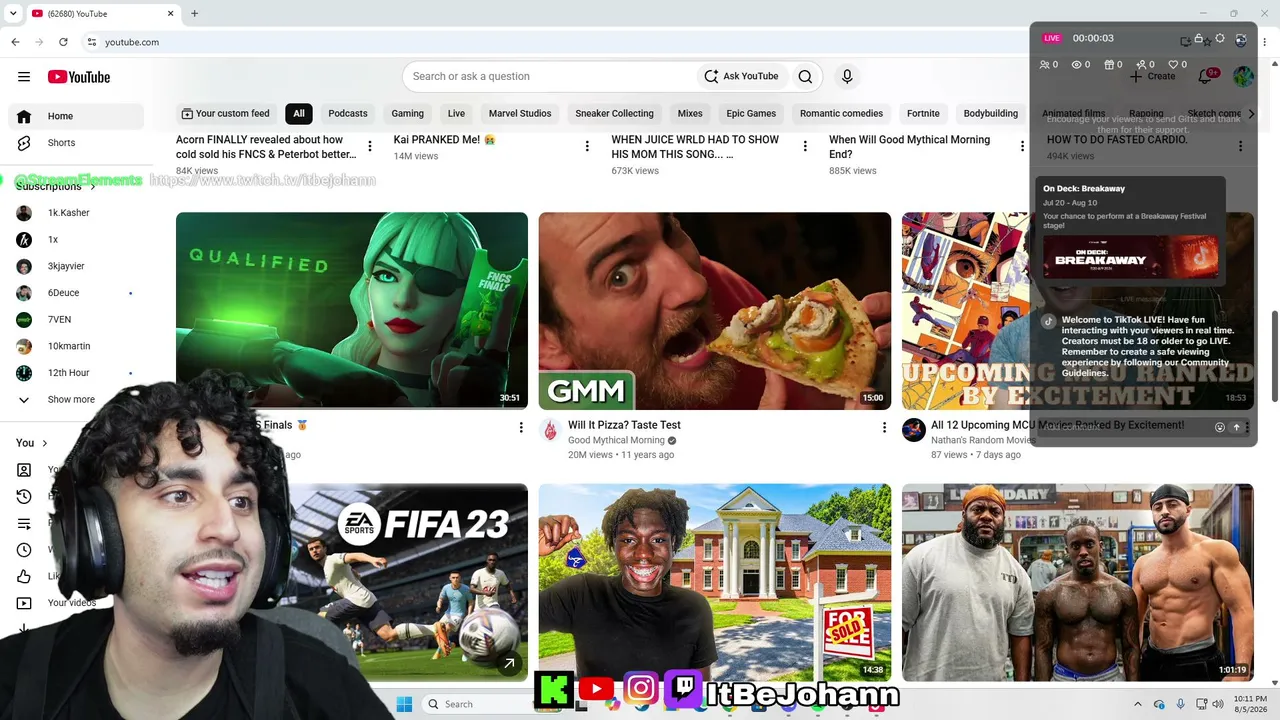The height and width of the screenshot is (720, 1280).
Task: Filter by Romantic comedies
Action: 841,114
